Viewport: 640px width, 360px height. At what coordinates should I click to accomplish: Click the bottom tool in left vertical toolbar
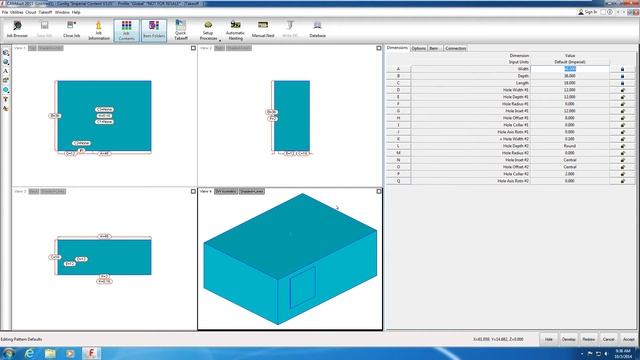pyautogui.click(x=6, y=109)
